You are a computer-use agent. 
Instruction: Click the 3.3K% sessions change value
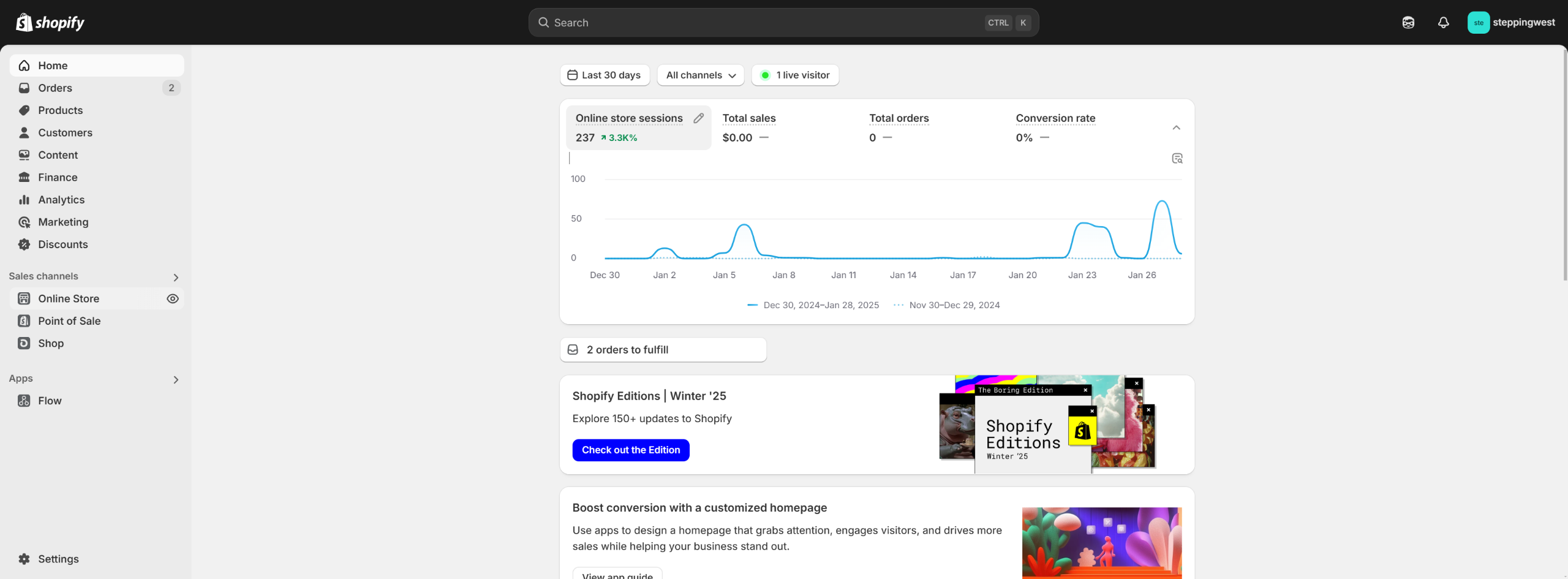point(619,138)
